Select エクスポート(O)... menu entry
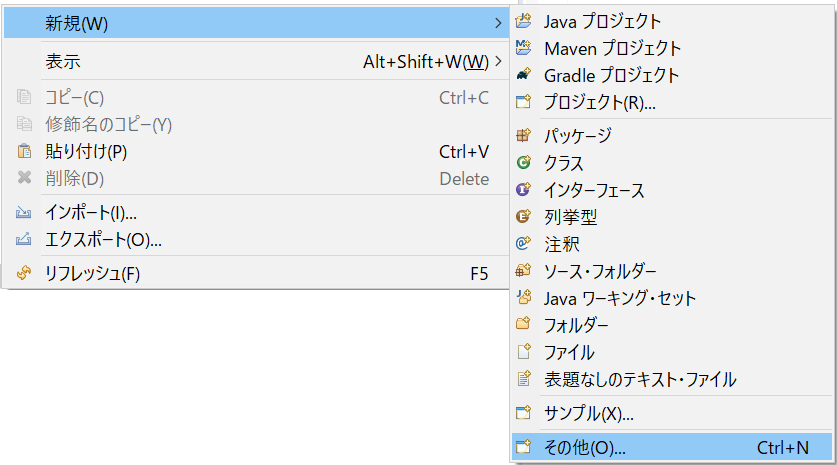 tap(256, 240)
